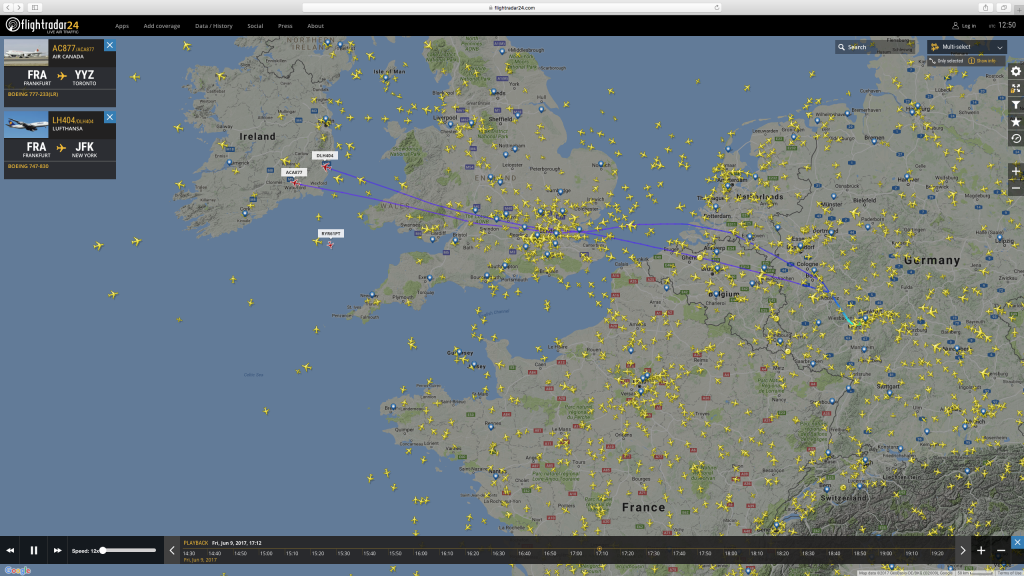Image resolution: width=1024 pixels, height=576 pixels.
Task: Zoom in the playback timeline
Action: click(x=981, y=551)
